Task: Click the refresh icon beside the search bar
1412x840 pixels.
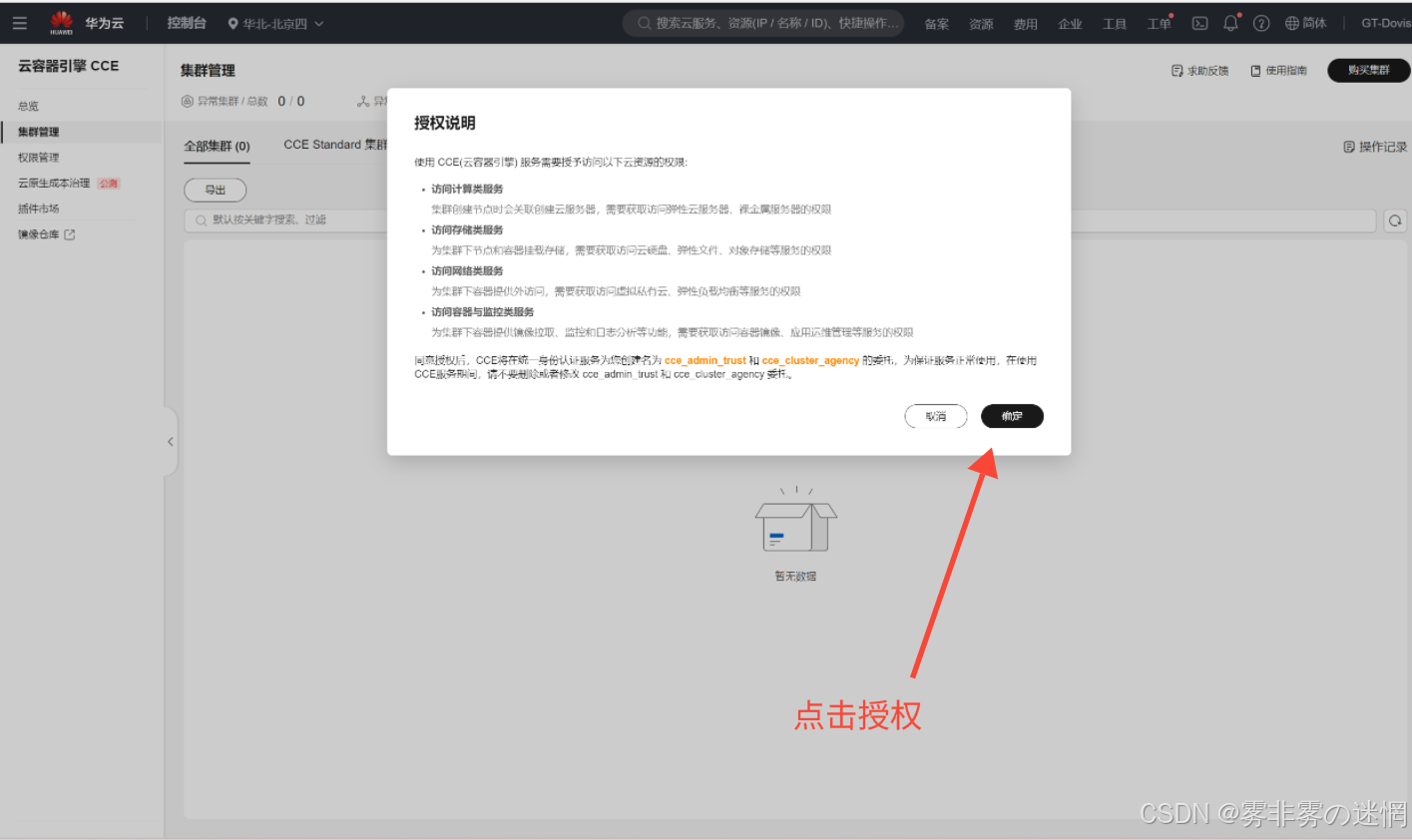Action: [x=1395, y=220]
